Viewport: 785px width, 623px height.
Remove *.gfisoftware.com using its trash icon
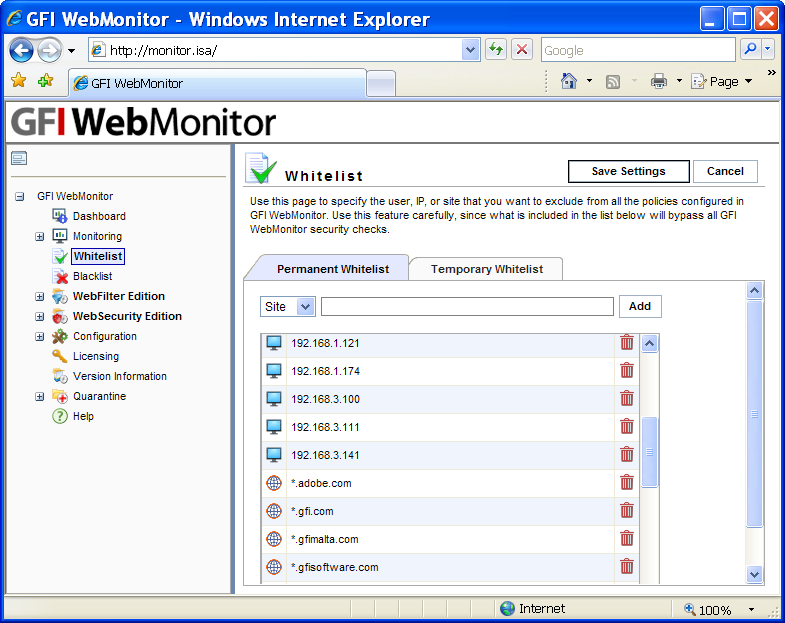pos(627,567)
